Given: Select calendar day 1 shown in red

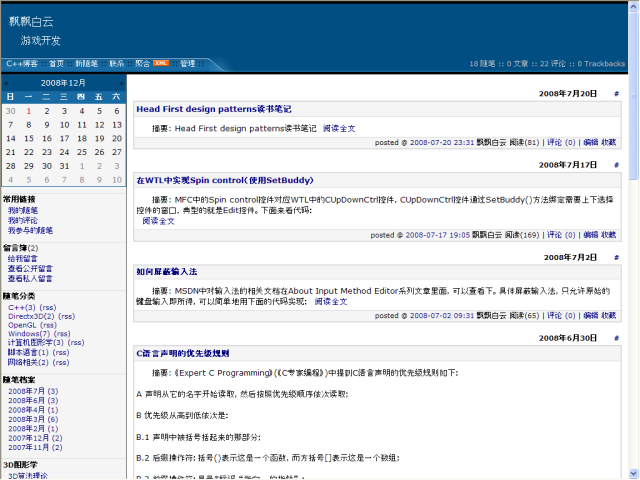Looking at the screenshot, I should tap(29, 111).
